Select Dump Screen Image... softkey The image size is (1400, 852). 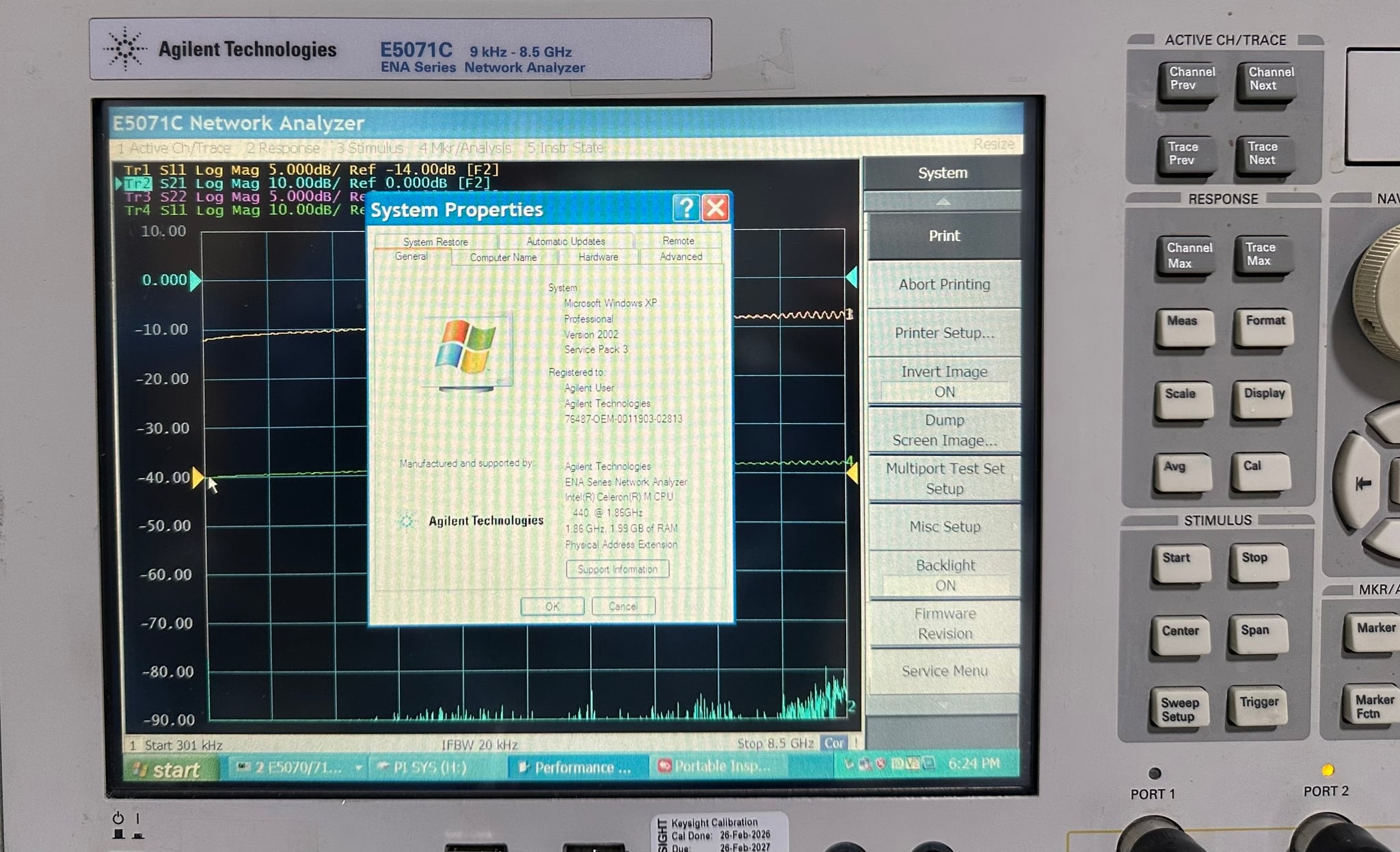tap(944, 430)
